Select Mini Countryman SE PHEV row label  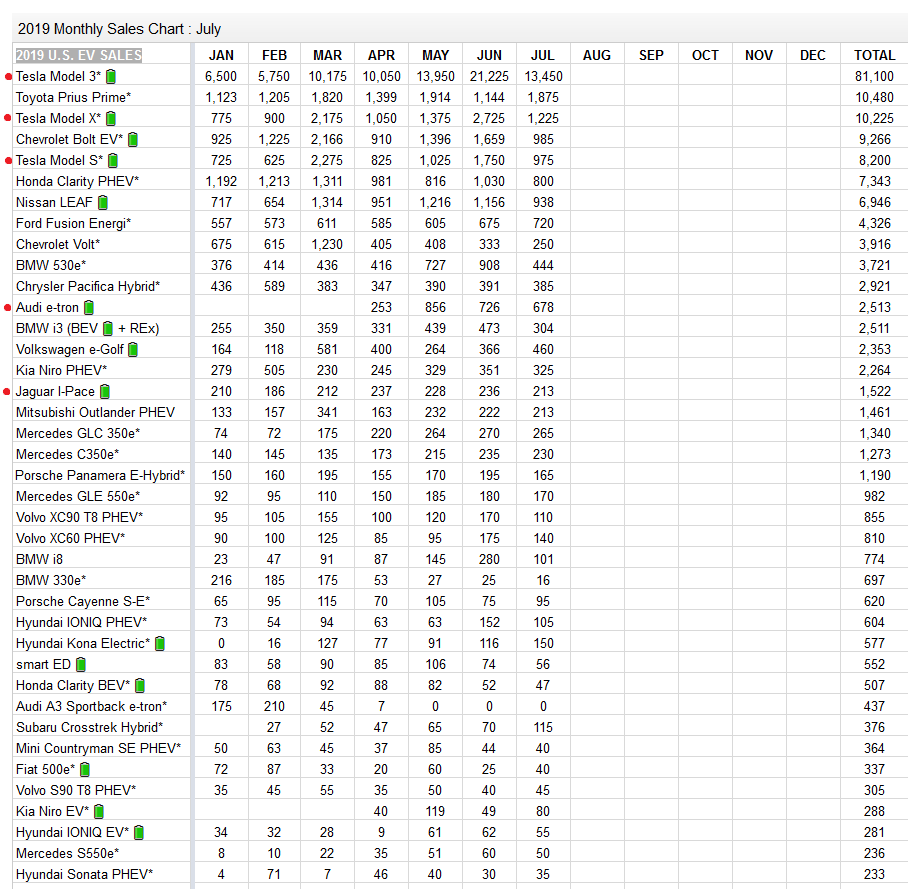coord(98,748)
